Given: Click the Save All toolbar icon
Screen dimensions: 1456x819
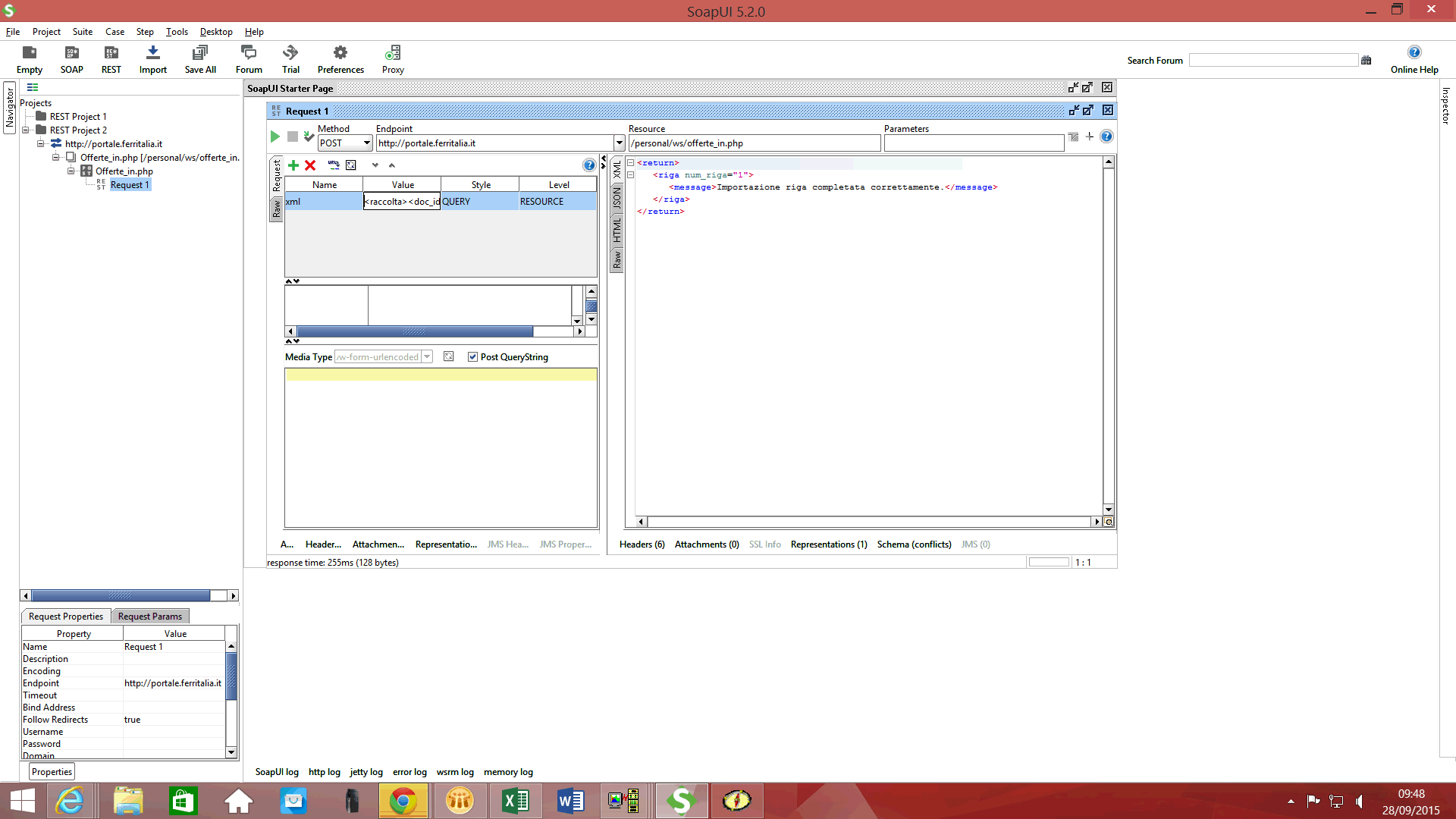Looking at the screenshot, I should pyautogui.click(x=200, y=59).
